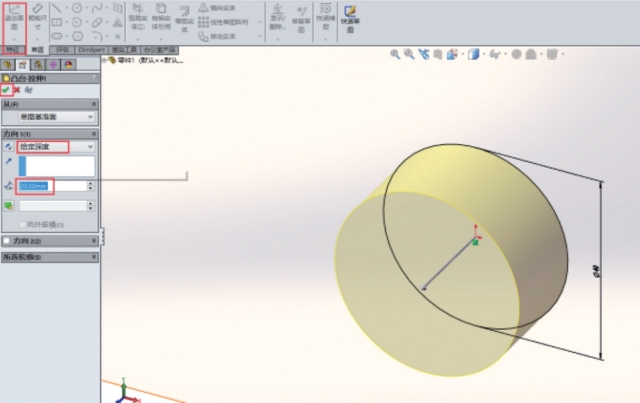Click the Zoom to Fit view icon
This screenshot has width=640, height=403.
(x=395, y=54)
